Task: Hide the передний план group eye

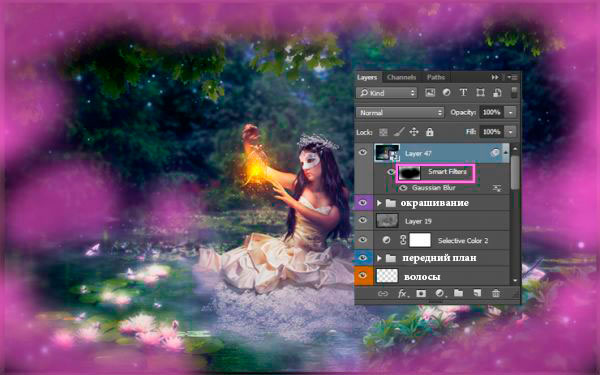Action: (x=363, y=258)
